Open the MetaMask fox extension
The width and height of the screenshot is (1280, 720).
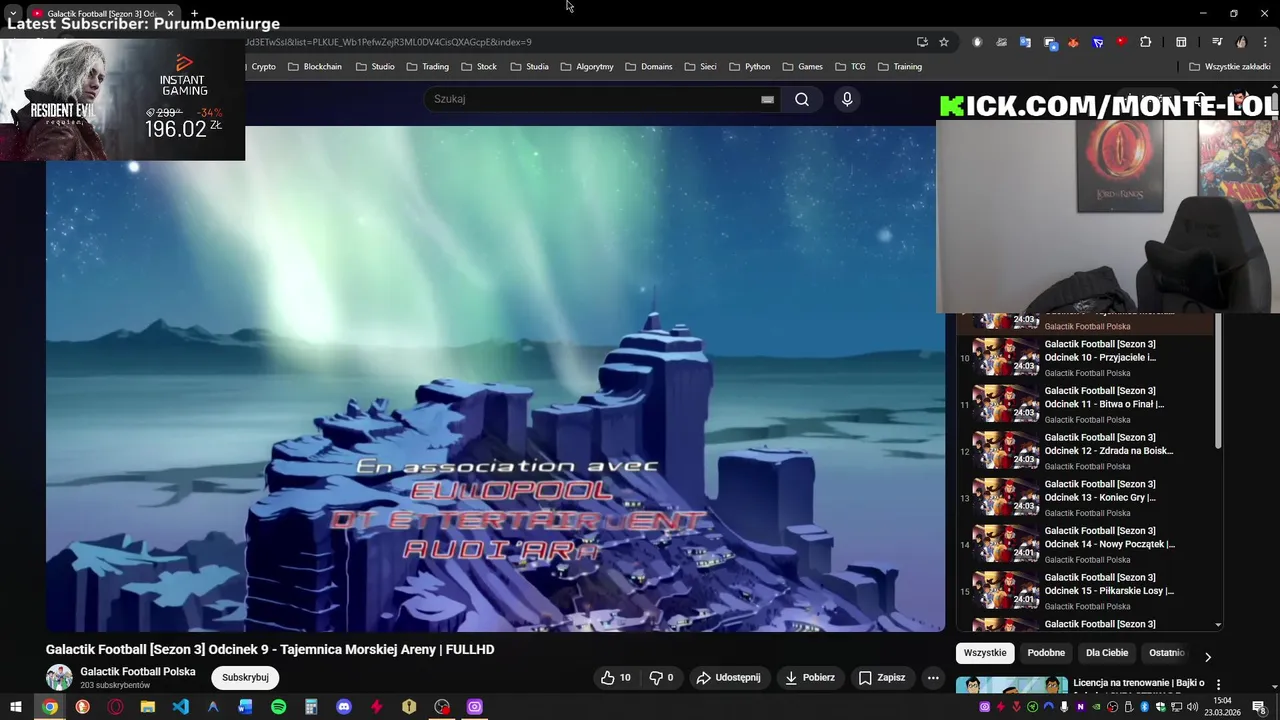[x=1074, y=42]
